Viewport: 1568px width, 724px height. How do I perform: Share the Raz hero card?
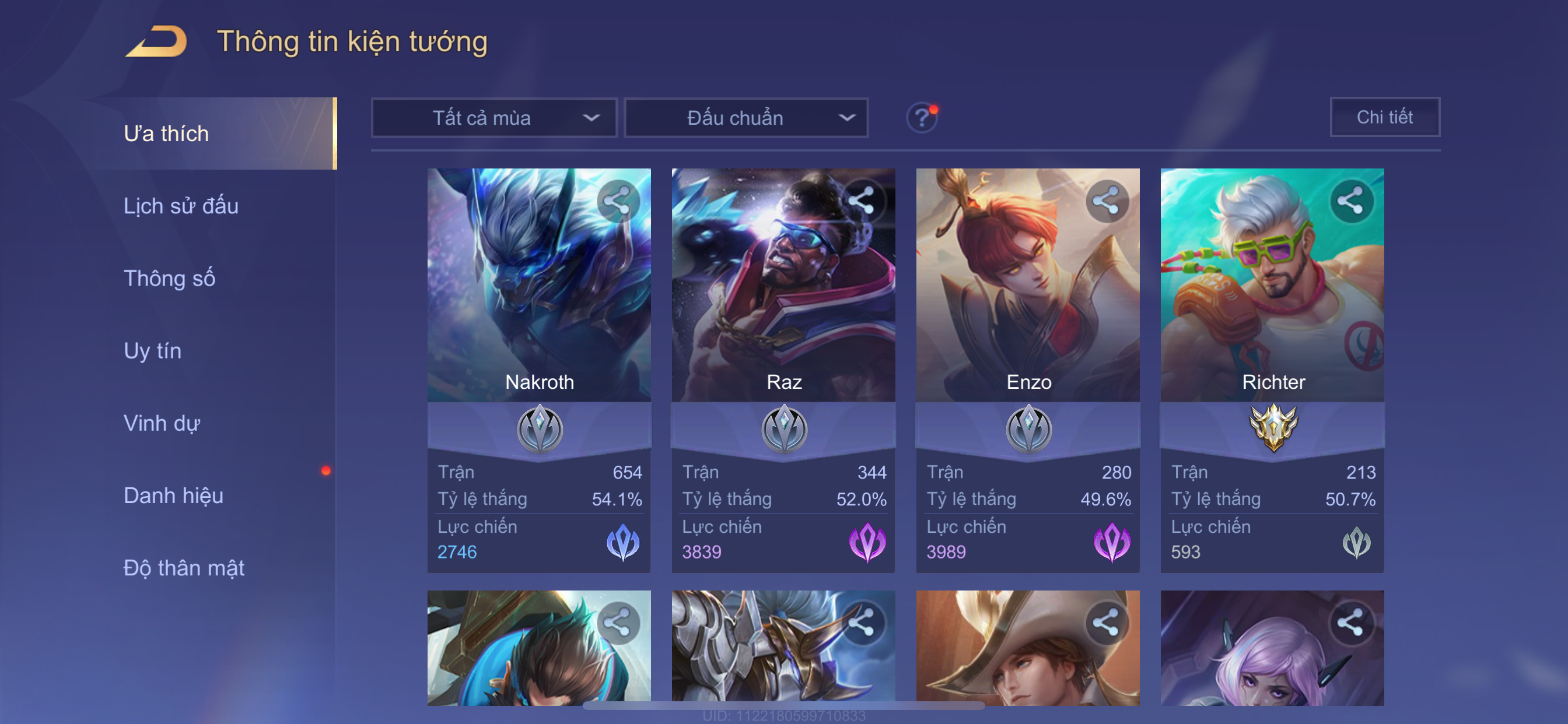(862, 201)
